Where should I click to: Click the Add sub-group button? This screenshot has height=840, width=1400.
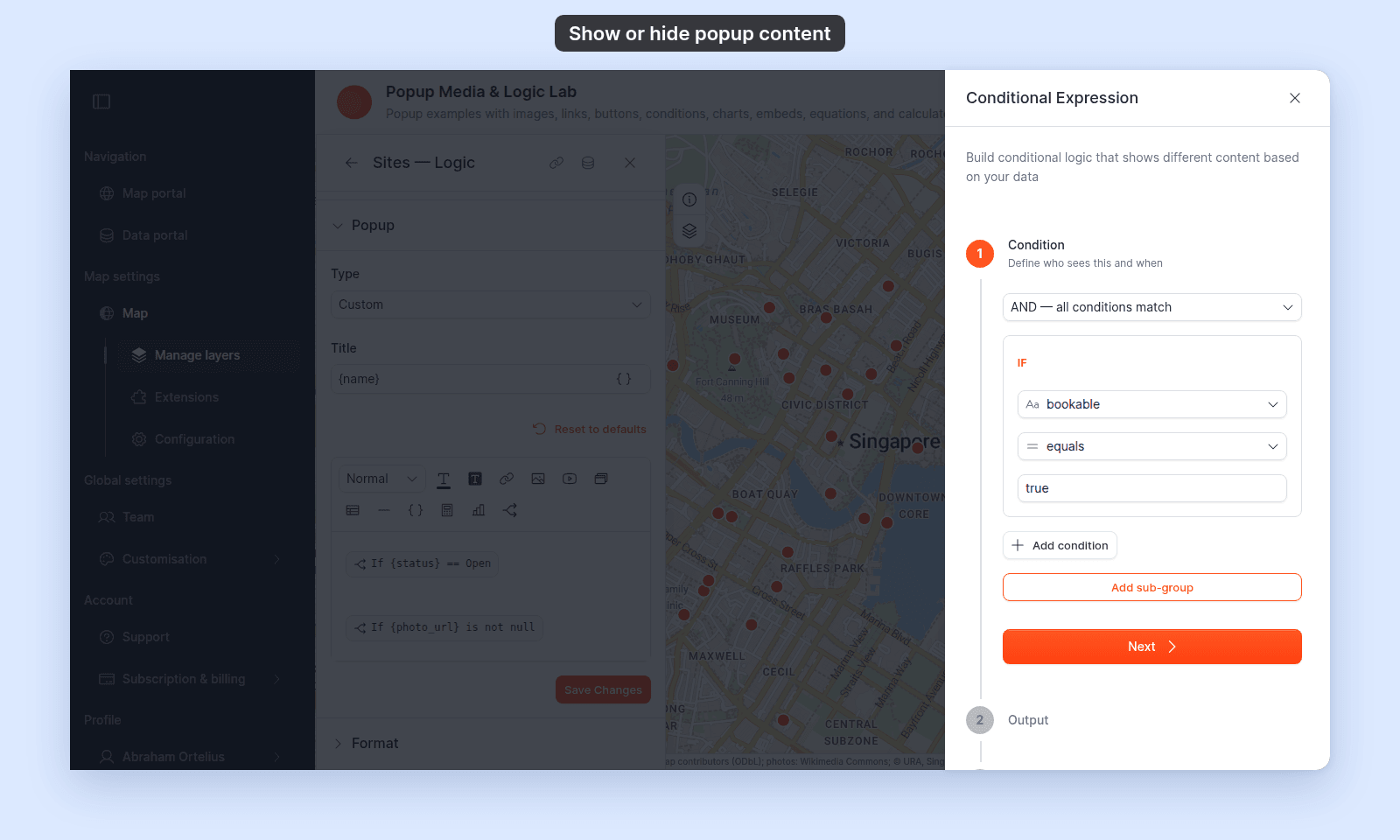(1151, 587)
